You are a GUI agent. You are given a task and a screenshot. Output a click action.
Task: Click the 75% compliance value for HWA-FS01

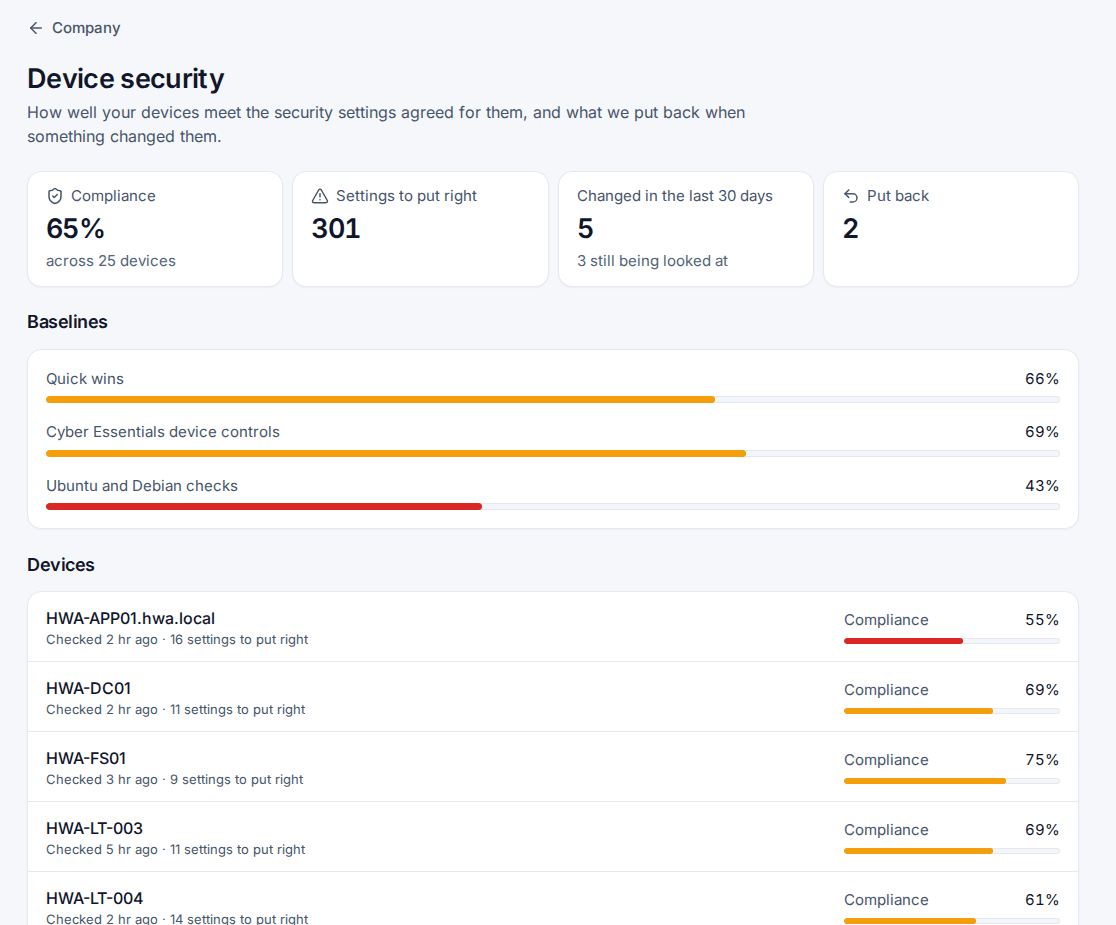pyautogui.click(x=1042, y=760)
